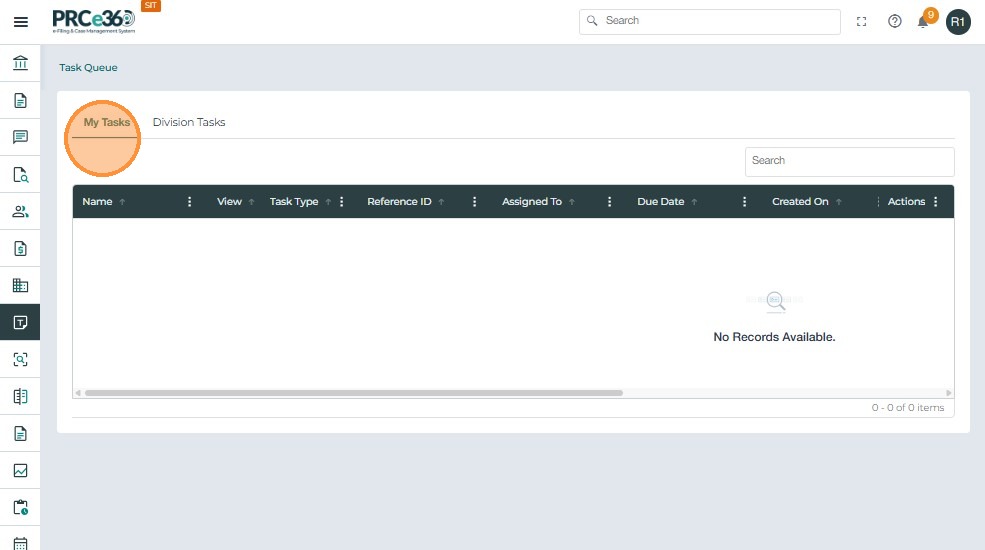The image size is (985, 550).
Task: Switch to the My Tasks tab
Action: pyautogui.click(x=107, y=122)
